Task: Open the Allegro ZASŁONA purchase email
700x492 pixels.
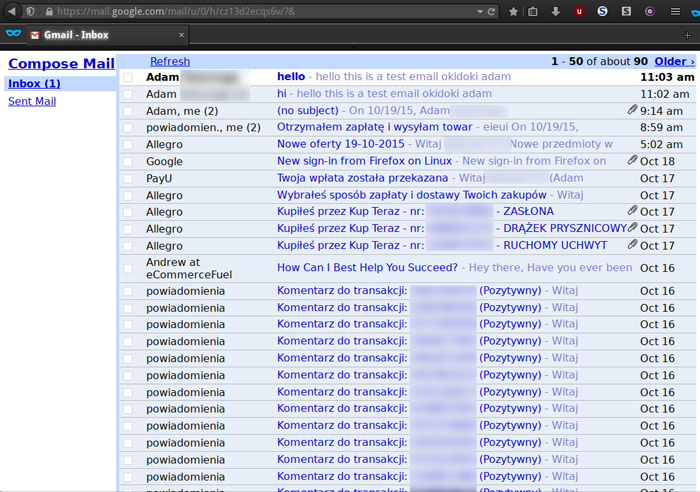Action: pyautogui.click(x=415, y=211)
